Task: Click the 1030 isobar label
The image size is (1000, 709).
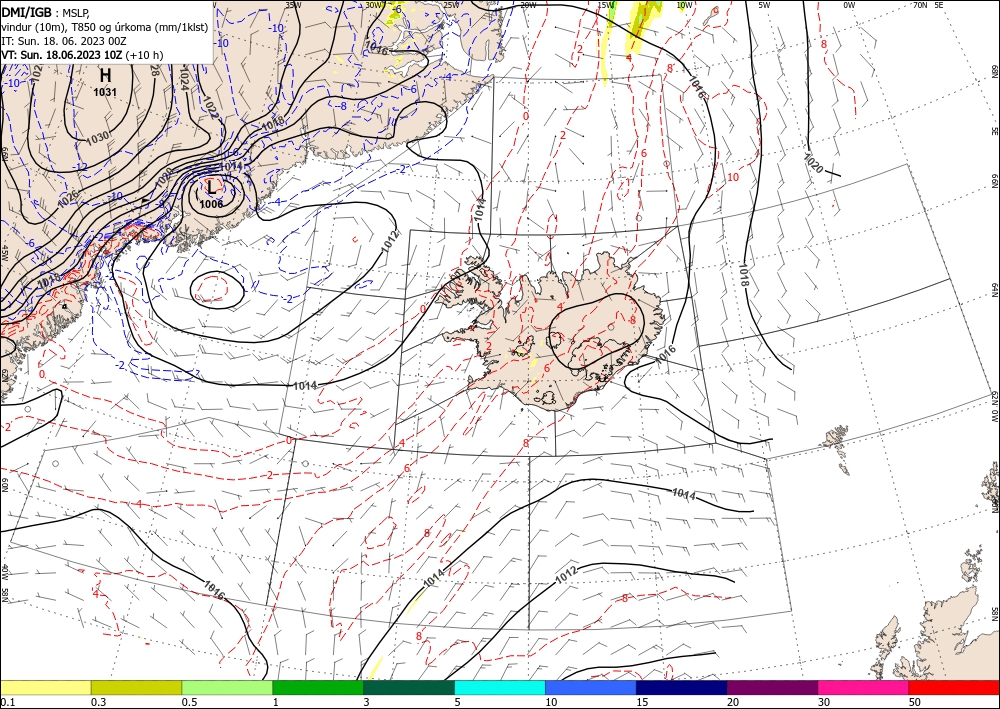Action: click(97, 138)
